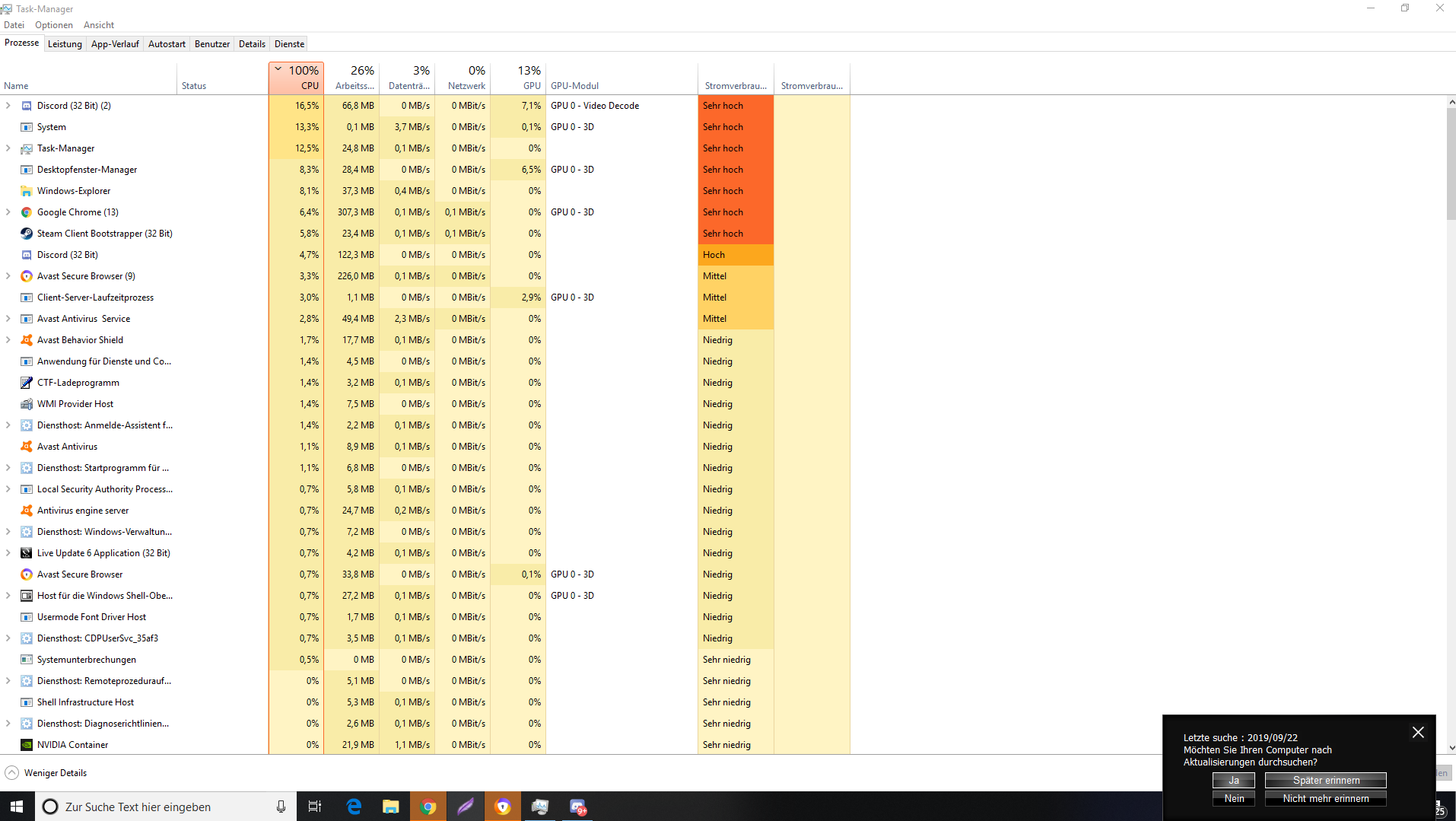Viewport: 1456px width, 821px height.
Task: Expand the Google Chrome (13) group
Action: click(8, 212)
